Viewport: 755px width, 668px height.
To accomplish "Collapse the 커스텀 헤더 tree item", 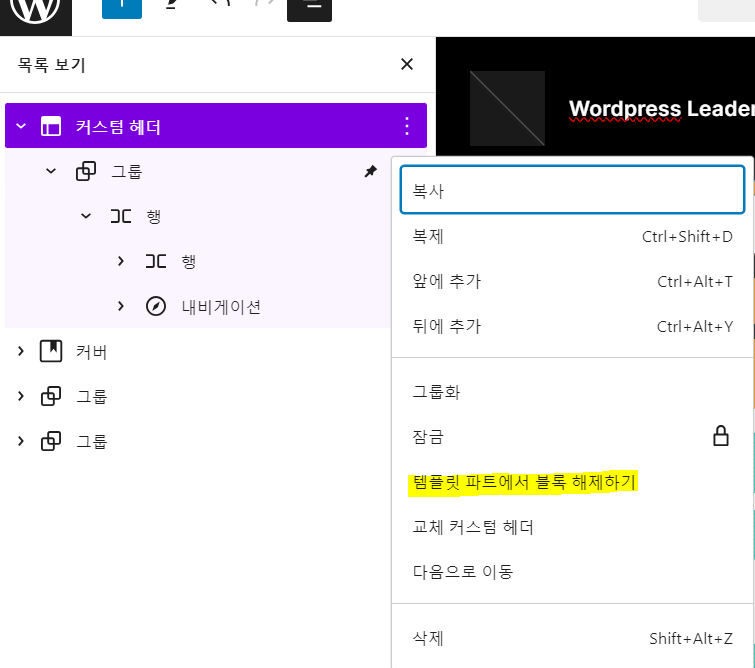I will (20, 127).
